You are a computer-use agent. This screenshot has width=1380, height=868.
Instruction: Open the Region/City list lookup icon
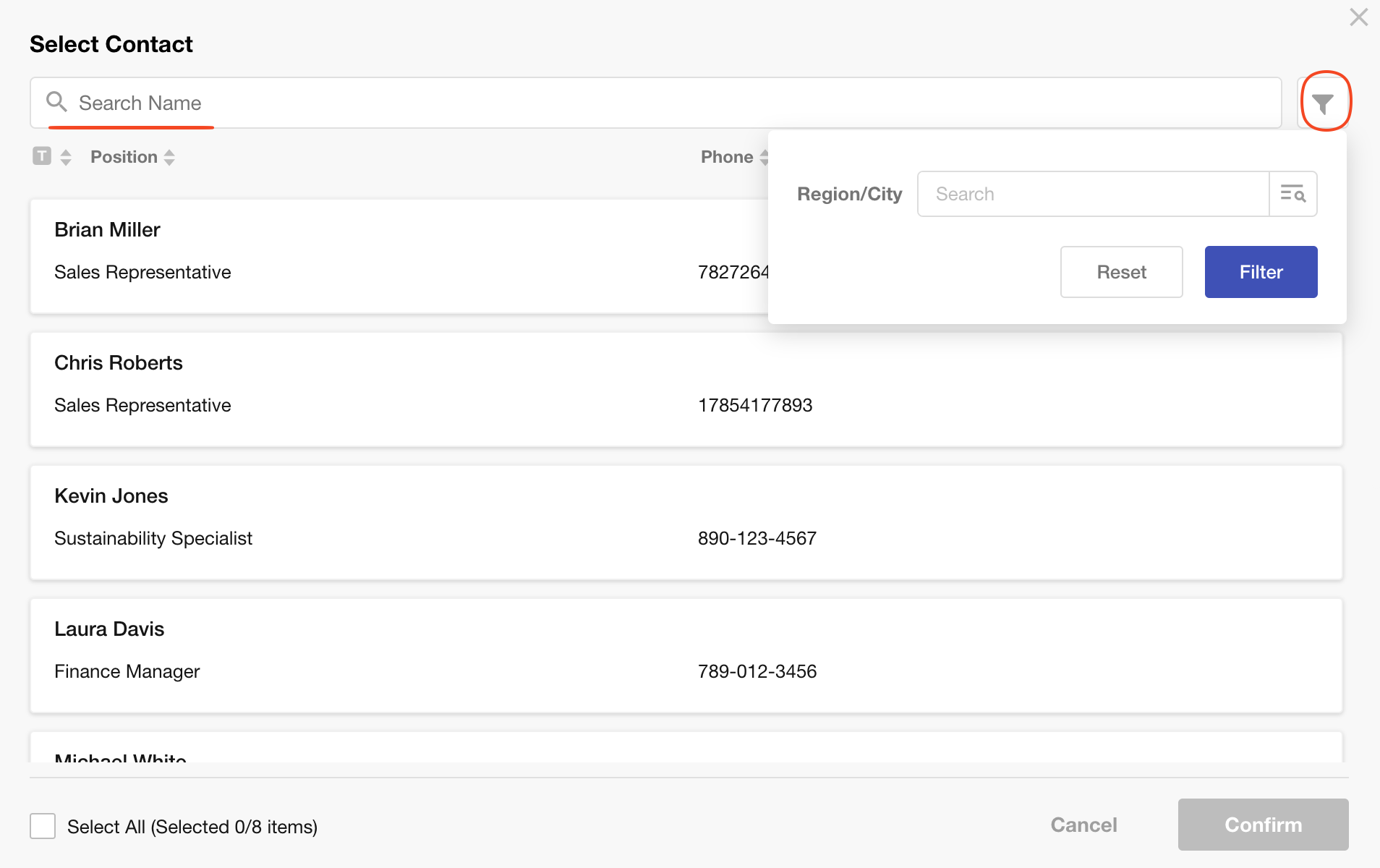pyautogui.click(x=1292, y=194)
